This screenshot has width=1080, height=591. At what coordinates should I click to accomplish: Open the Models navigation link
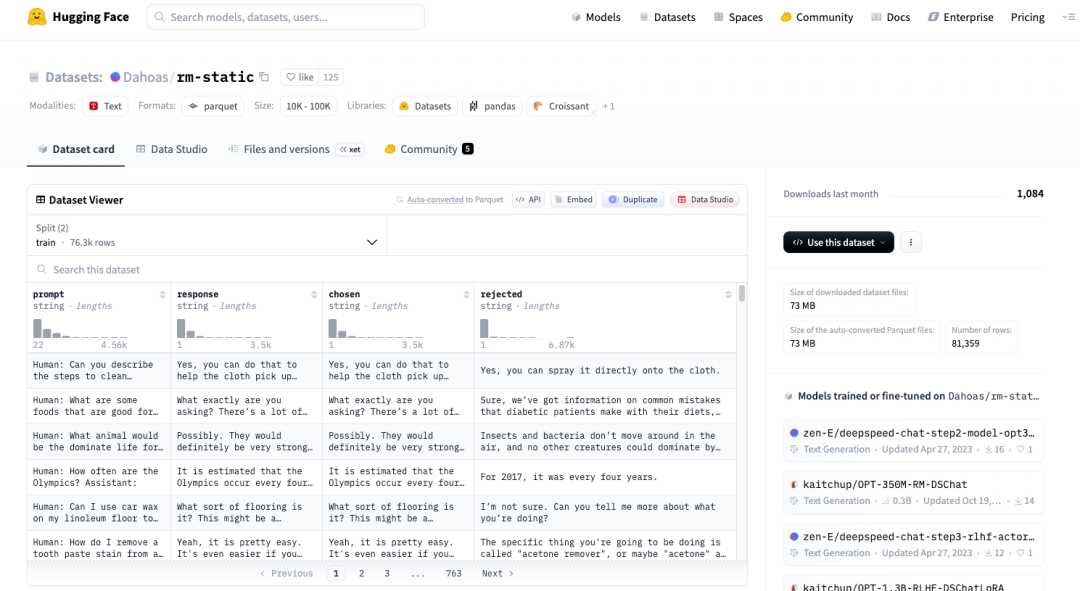tap(596, 17)
